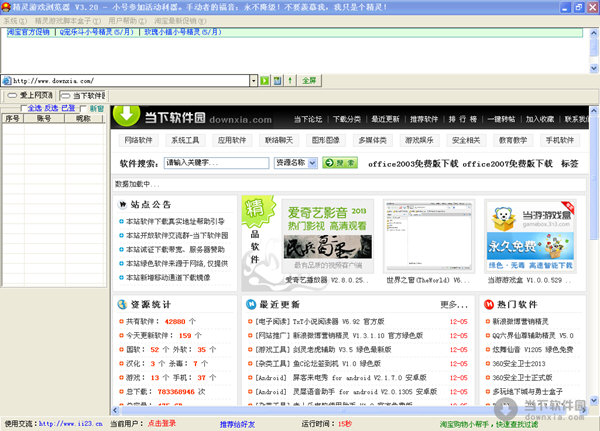Open the 系统 menu
Screen dimensions: 600x431
(15, 21)
